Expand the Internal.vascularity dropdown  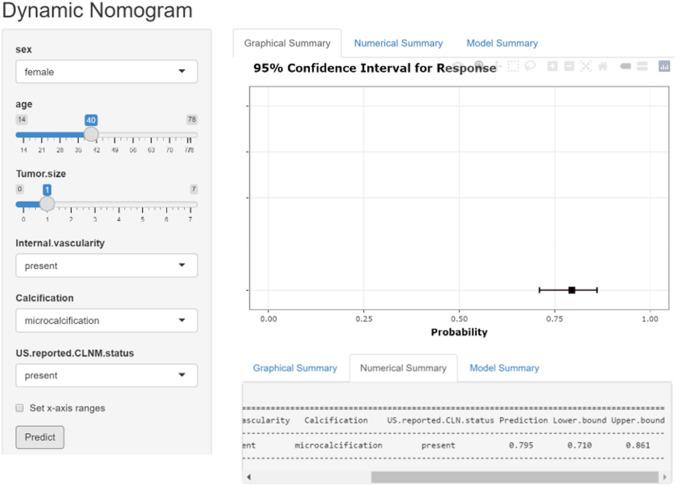(x=106, y=266)
